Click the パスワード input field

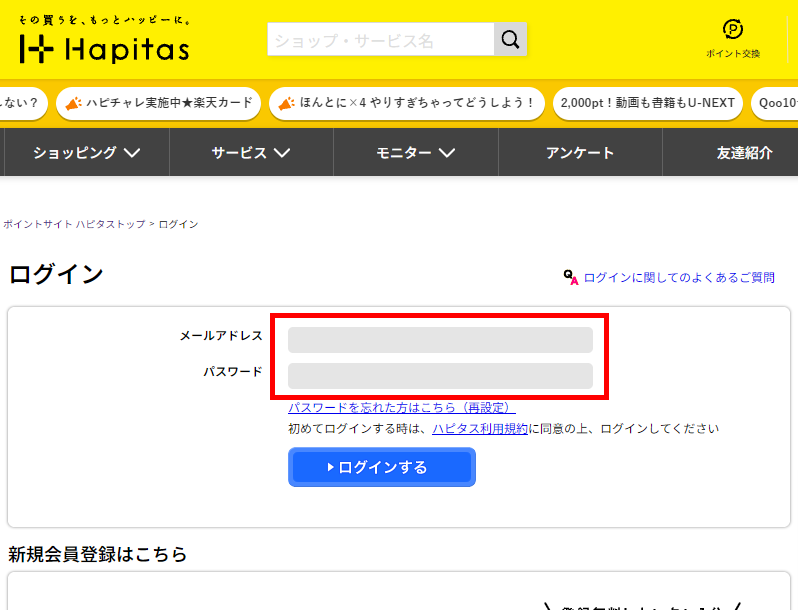[440, 376]
